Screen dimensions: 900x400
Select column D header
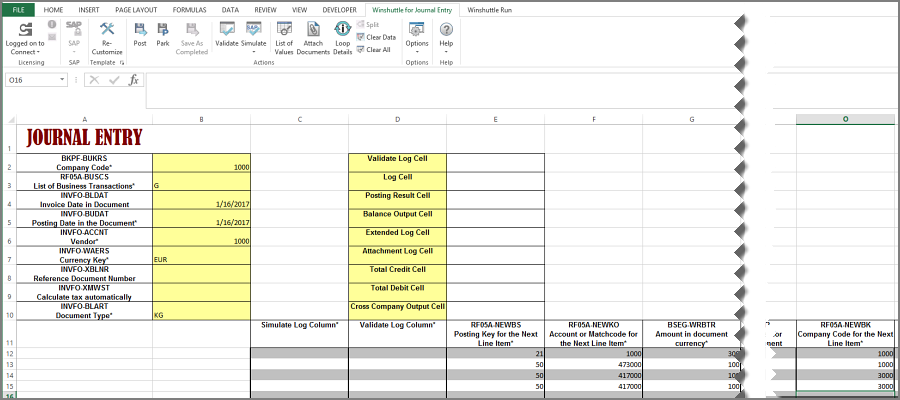point(397,119)
